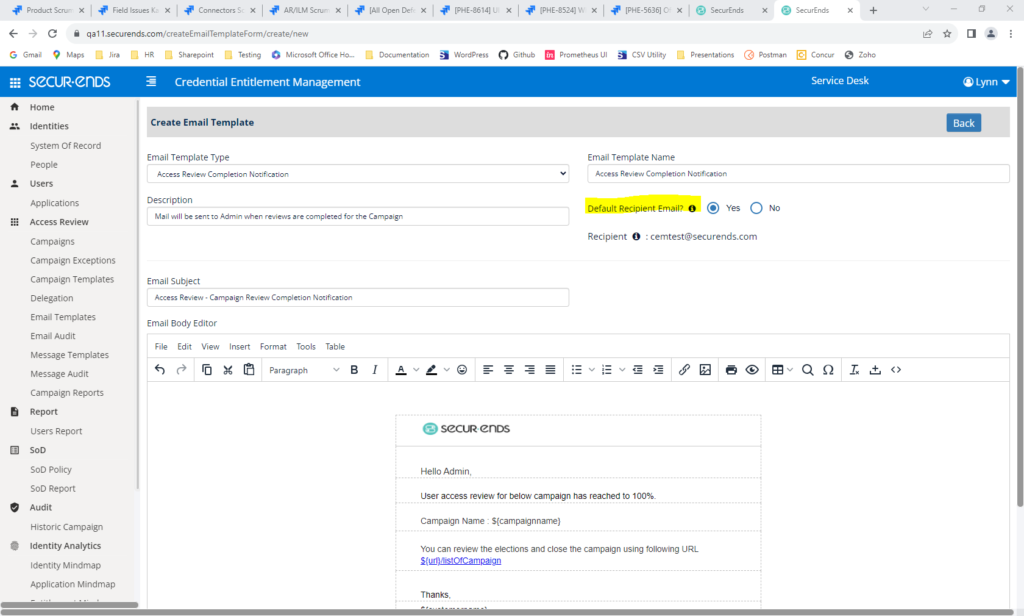1024x616 pixels.
Task: Toggle Italic formatting
Action: 375,370
